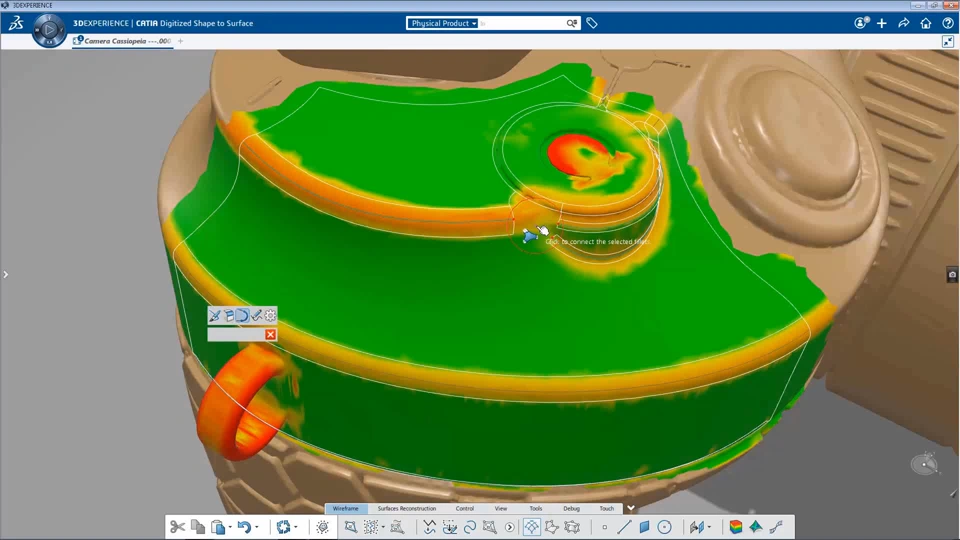The width and height of the screenshot is (960, 540).
Task: Open the Touch tab
Action: 607,509
